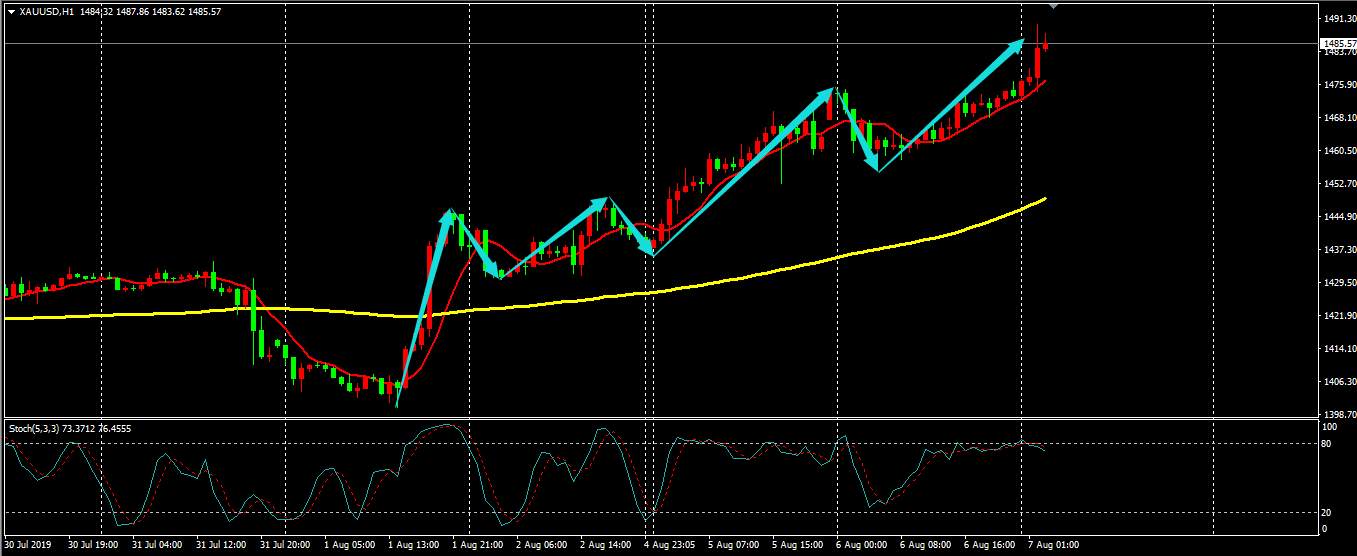Click the 1406.30 price axis label
1357x556 pixels.
(x=1340, y=382)
